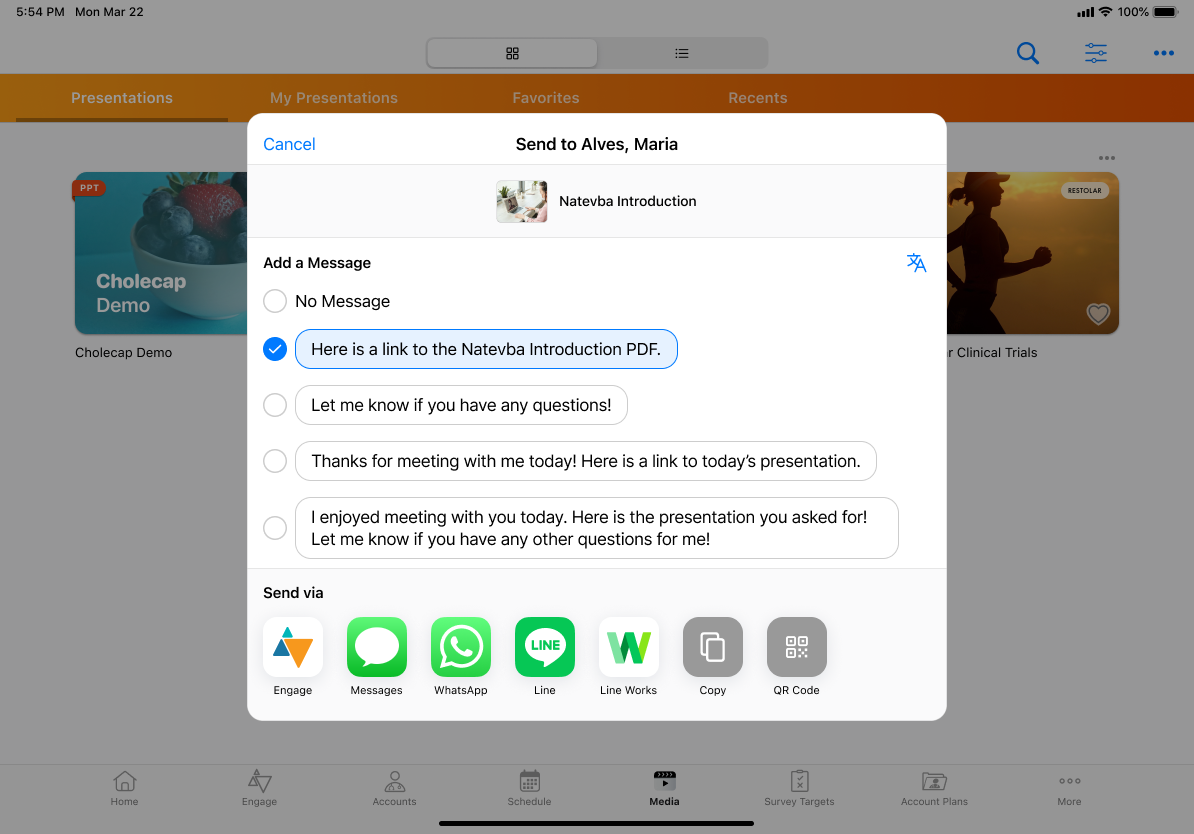Cancel the Send to Alves dialog
This screenshot has width=1194, height=834.
pyautogui.click(x=289, y=144)
